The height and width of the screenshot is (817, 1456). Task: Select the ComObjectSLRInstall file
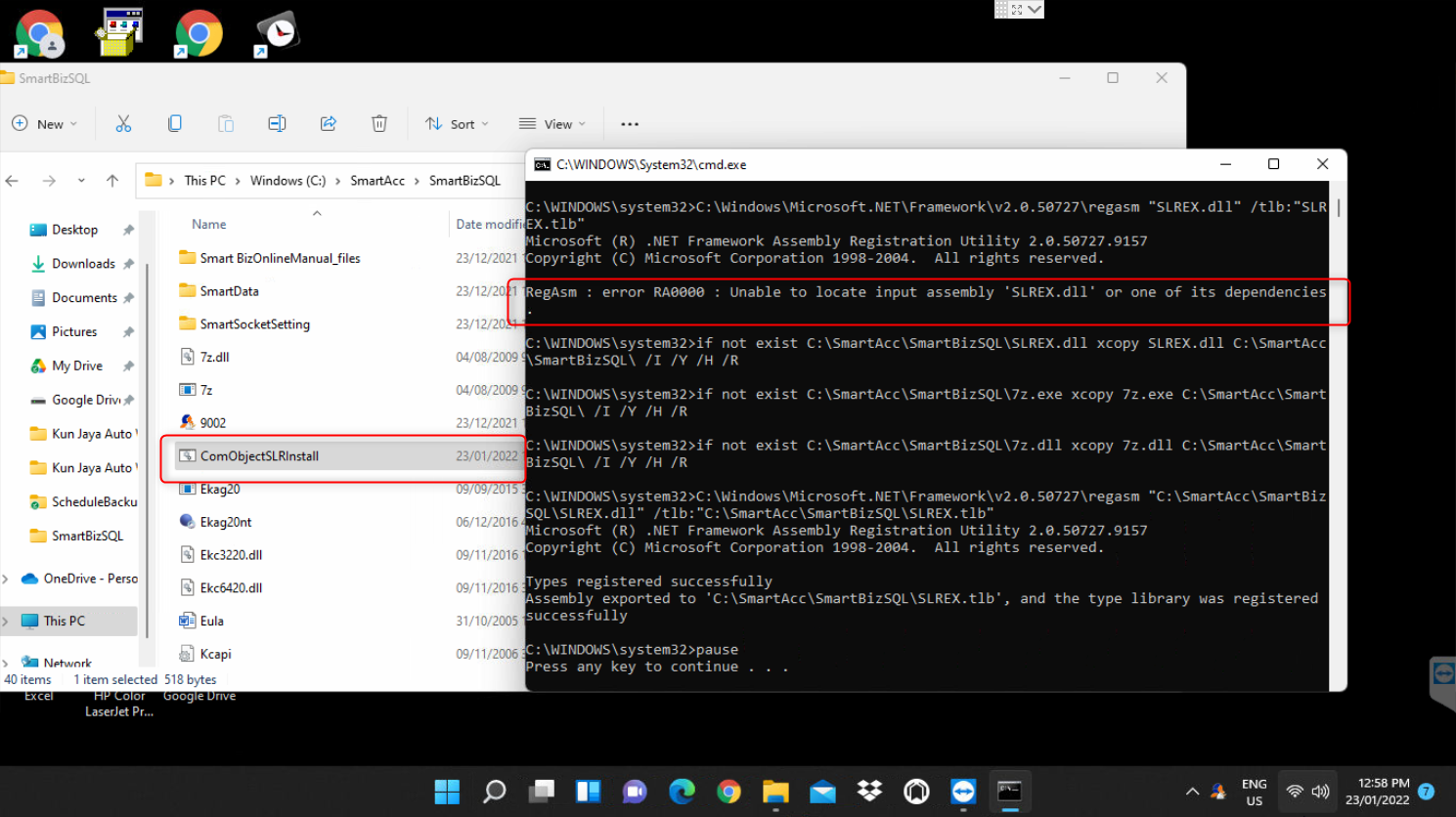[259, 456]
